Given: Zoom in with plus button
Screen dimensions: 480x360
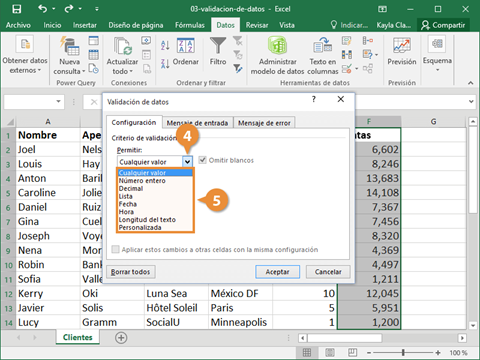Looking at the screenshot, I should click(438, 352).
